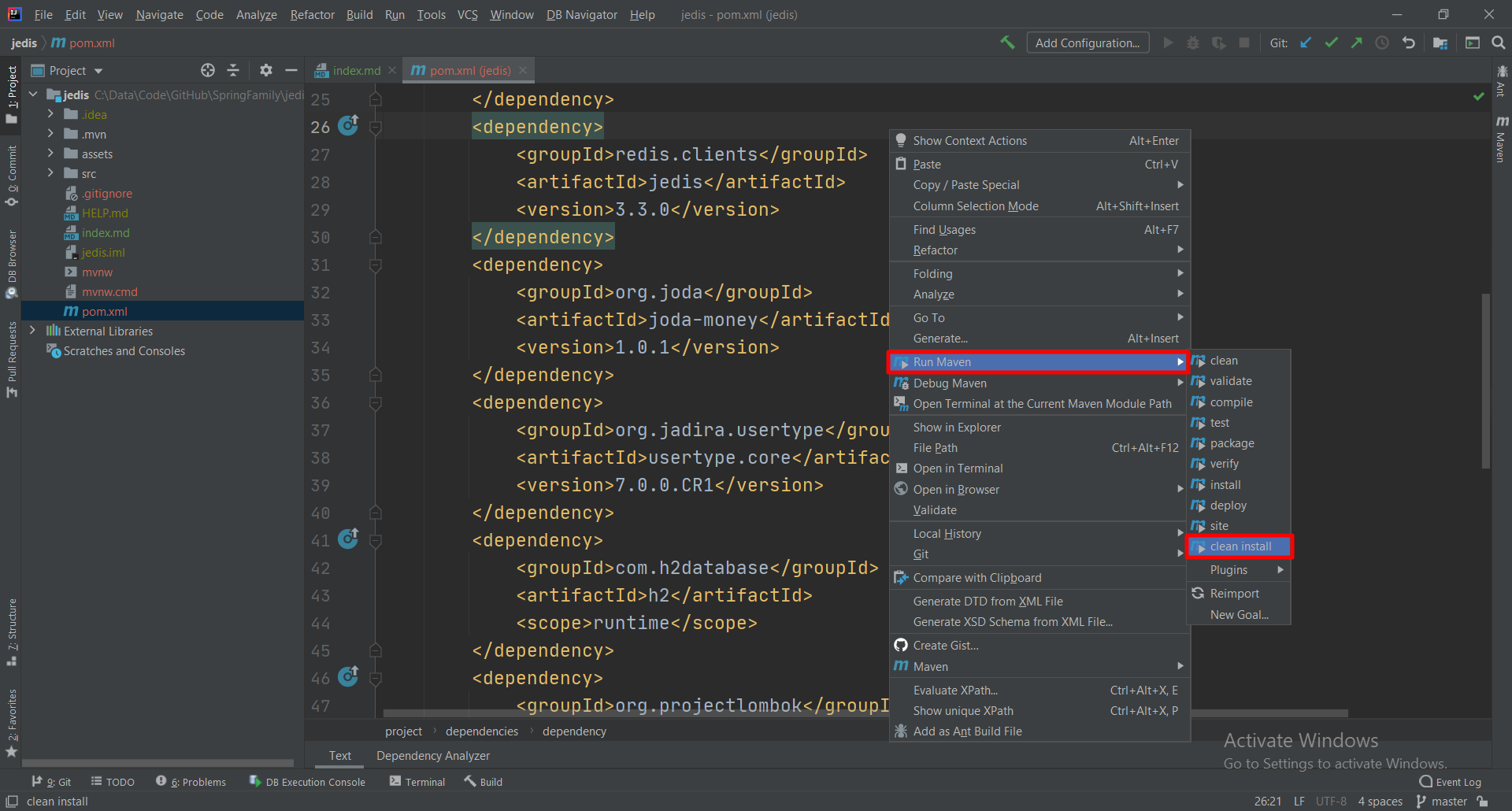Click gutter bean icon on line 26
This screenshot has height=811, width=1512.
coord(348,125)
